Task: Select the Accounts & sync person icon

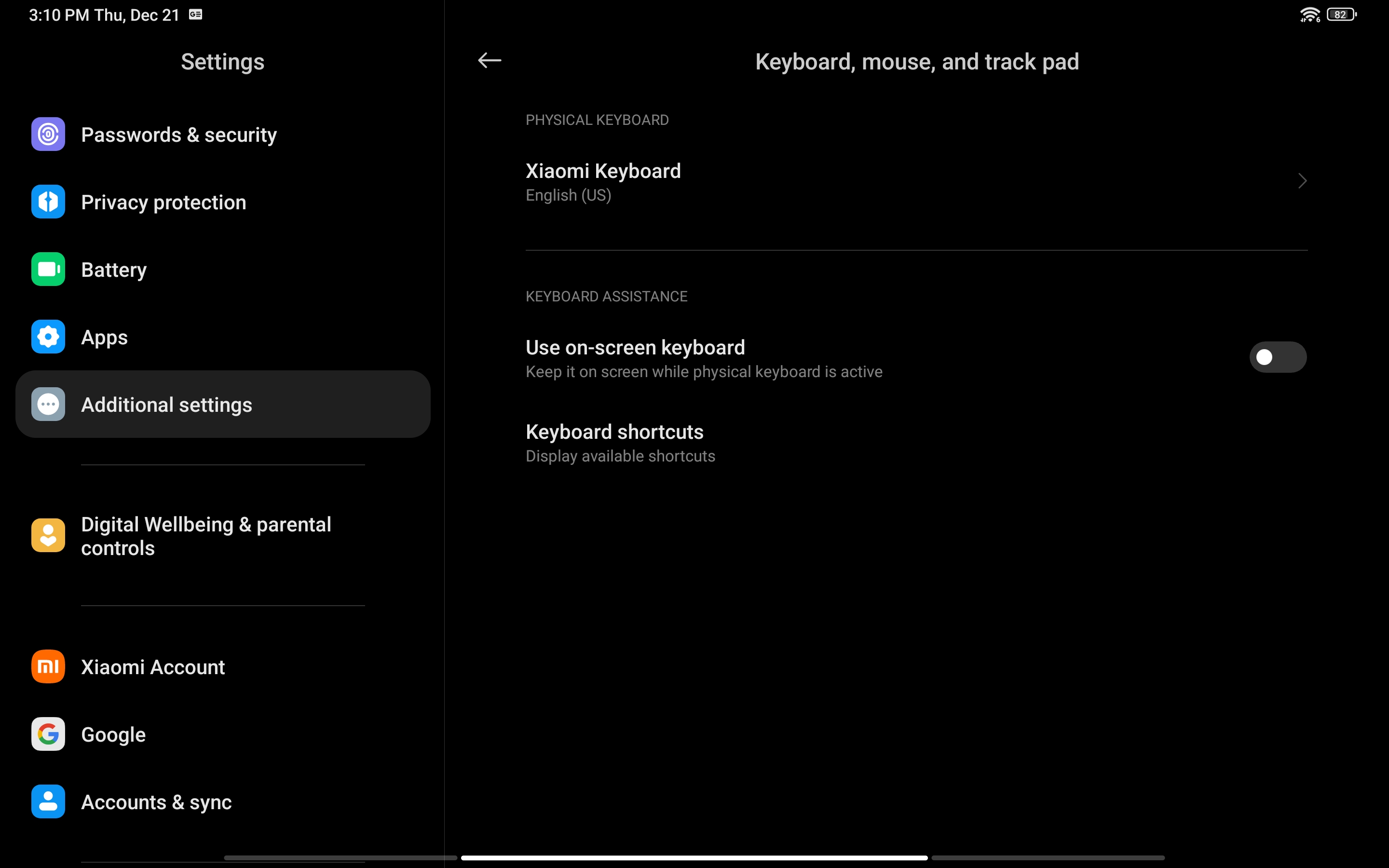Action: pos(48,801)
